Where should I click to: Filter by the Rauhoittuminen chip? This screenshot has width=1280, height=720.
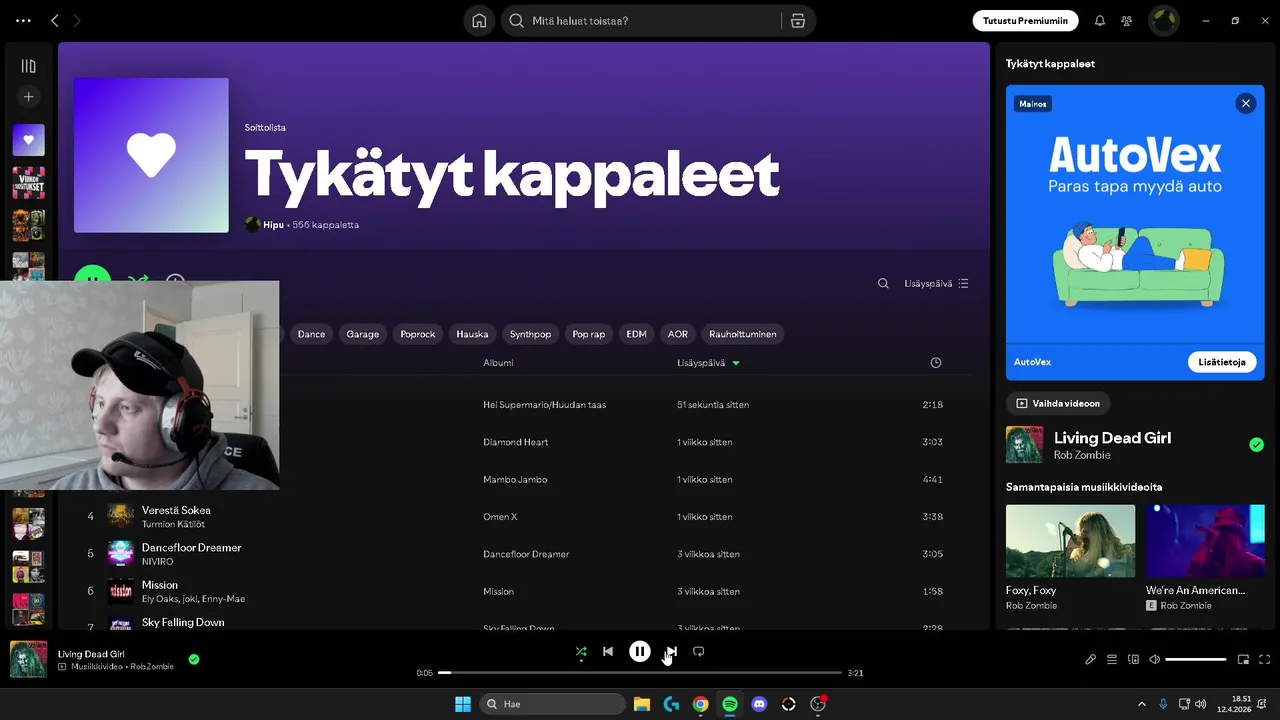[742, 334]
